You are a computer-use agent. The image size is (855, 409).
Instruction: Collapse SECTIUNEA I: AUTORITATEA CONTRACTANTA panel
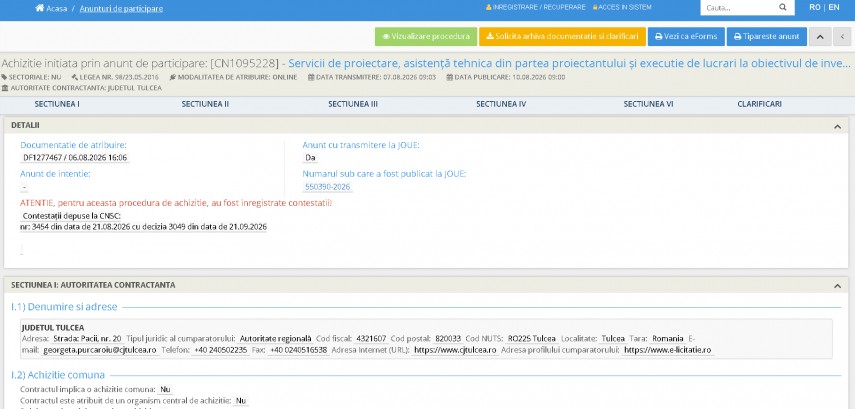point(837,286)
